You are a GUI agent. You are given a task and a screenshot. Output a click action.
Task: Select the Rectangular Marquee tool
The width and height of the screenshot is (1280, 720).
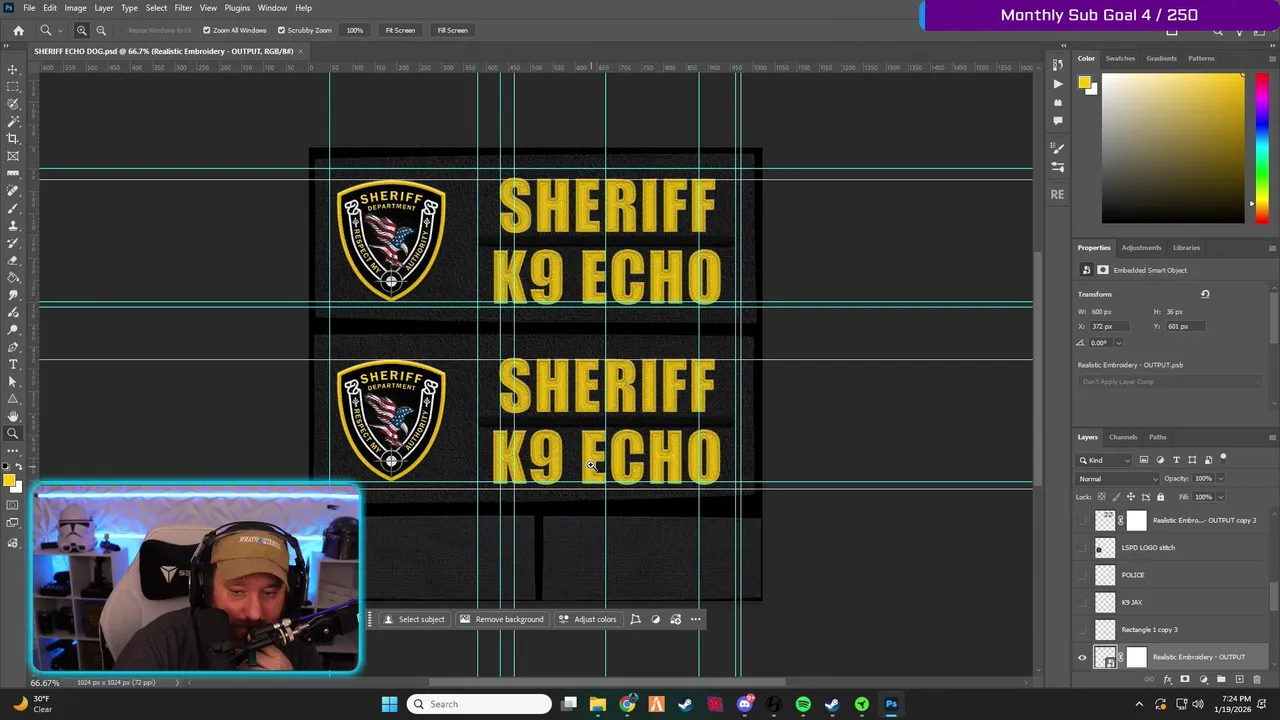(x=13, y=86)
